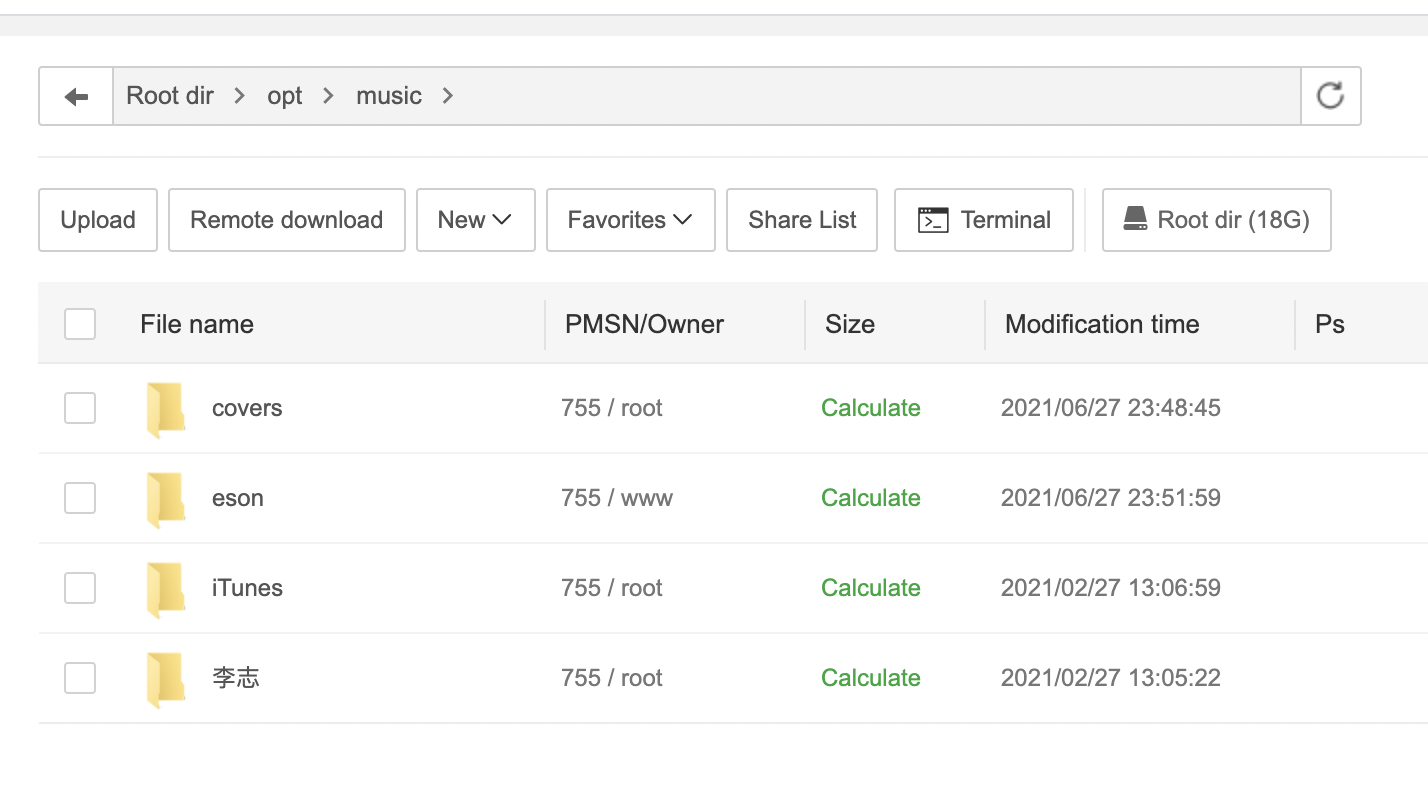Click the Upload button
Viewport: 1428px width, 788px height.
[98, 220]
